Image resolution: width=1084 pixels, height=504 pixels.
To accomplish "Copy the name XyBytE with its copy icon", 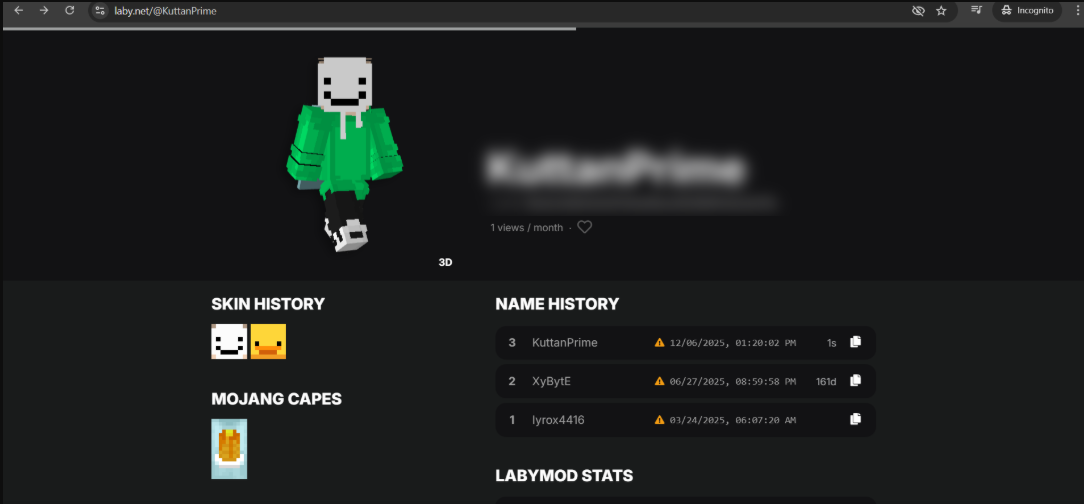I will pos(855,380).
